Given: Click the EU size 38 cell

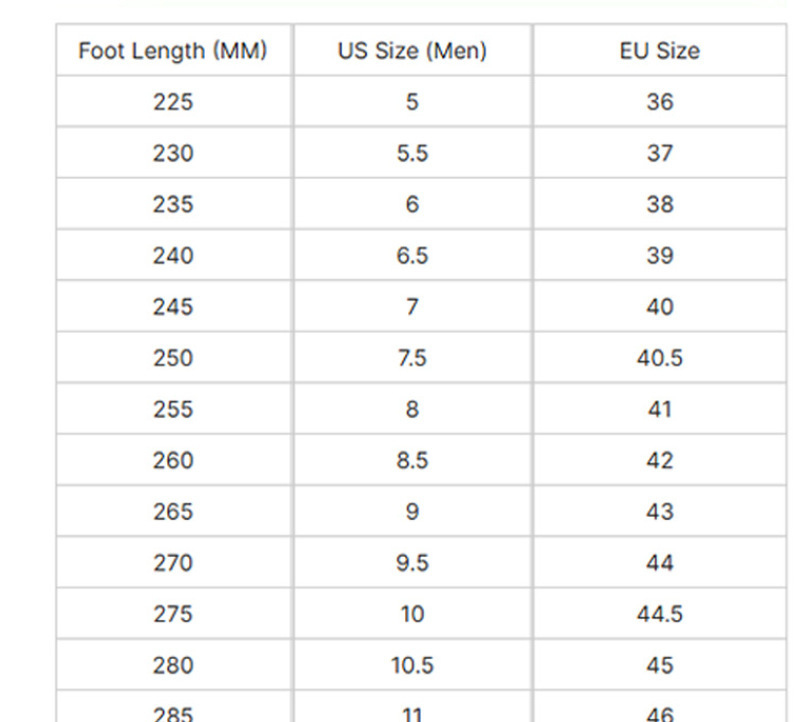Looking at the screenshot, I should click(659, 204).
